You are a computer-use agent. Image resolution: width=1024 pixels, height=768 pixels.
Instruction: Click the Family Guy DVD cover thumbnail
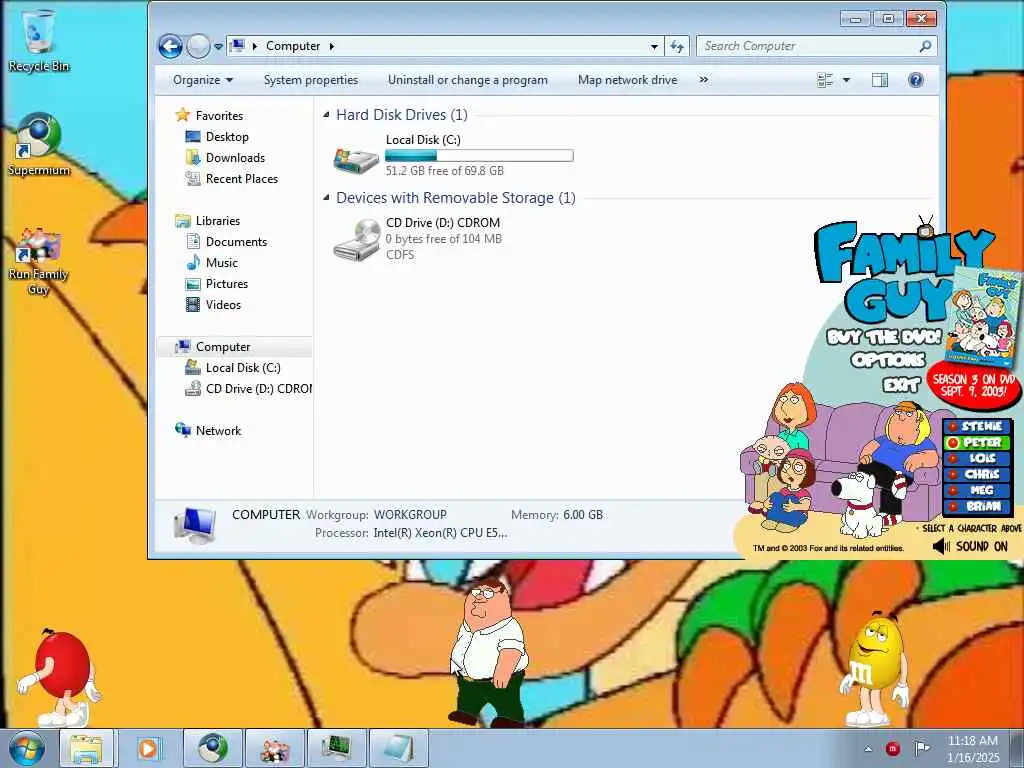(x=982, y=317)
